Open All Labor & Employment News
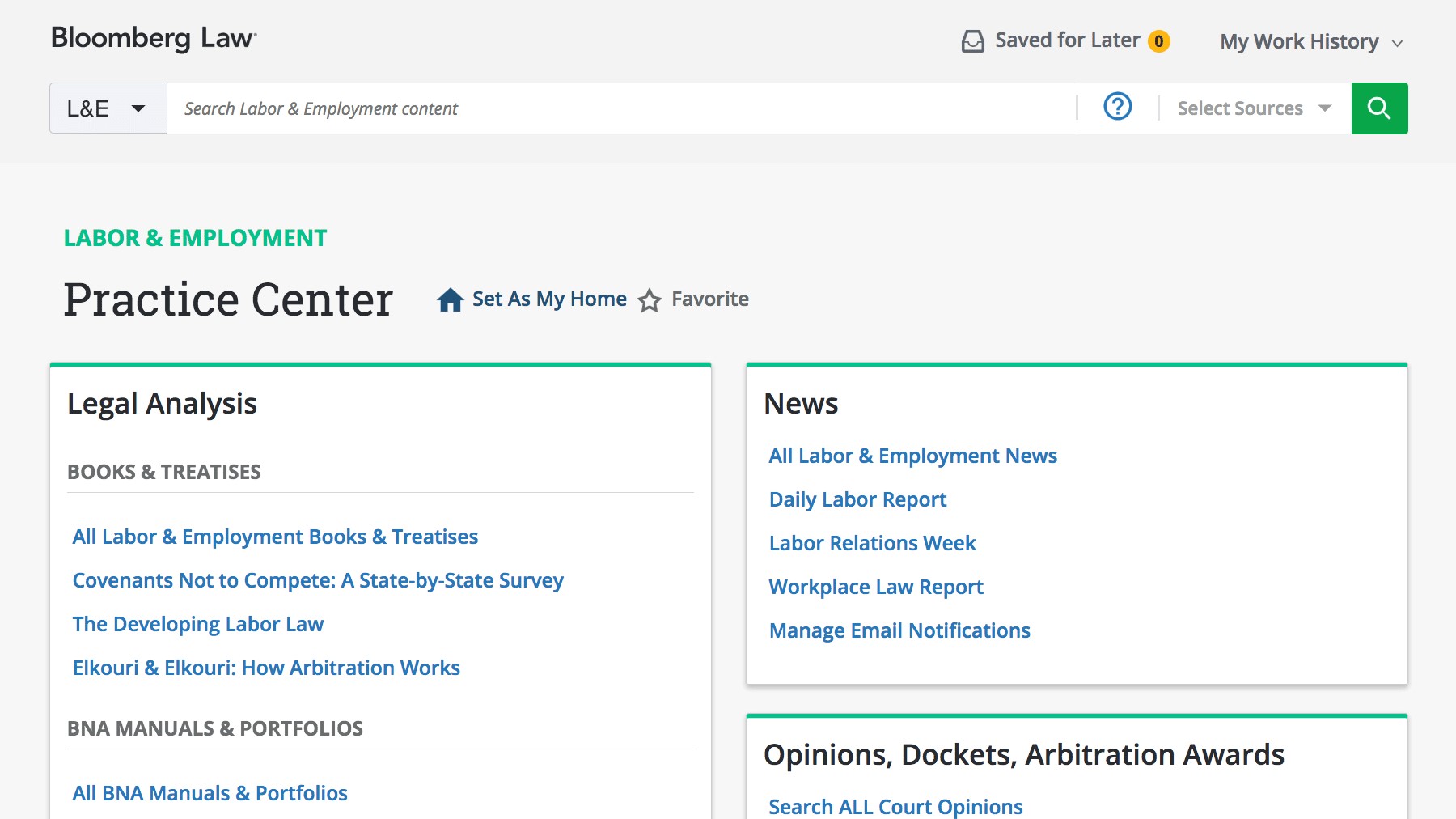Screen dimensions: 1456x819 [912, 456]
